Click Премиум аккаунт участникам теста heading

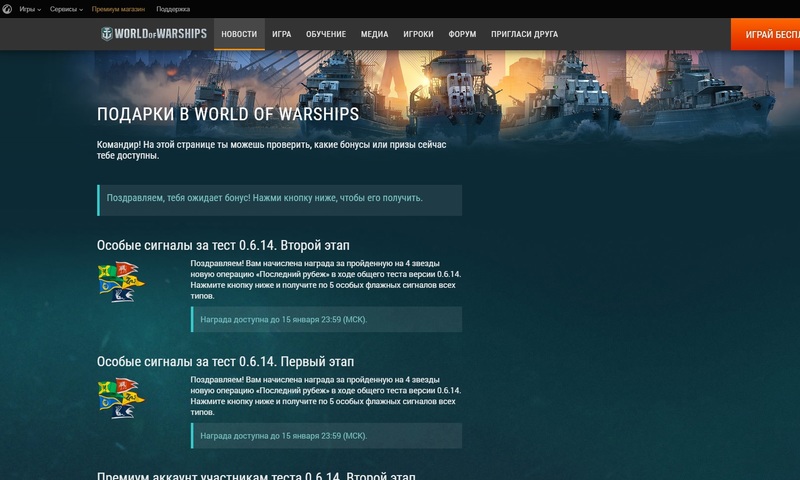[256, 475]
